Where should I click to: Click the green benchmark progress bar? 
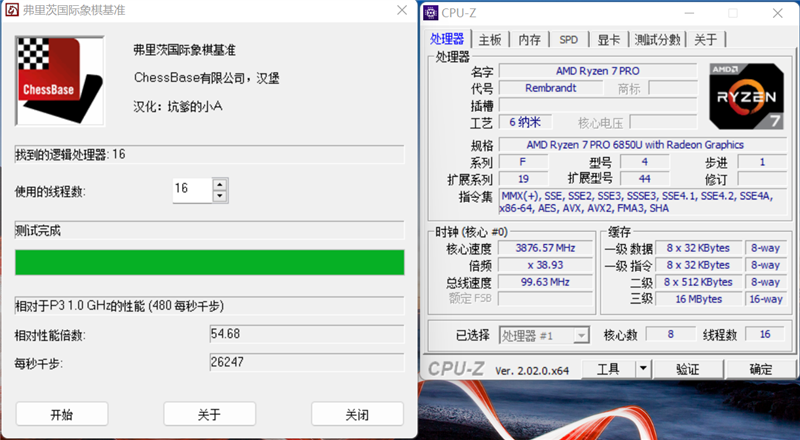pyautogui.click(x=210, y=262)
